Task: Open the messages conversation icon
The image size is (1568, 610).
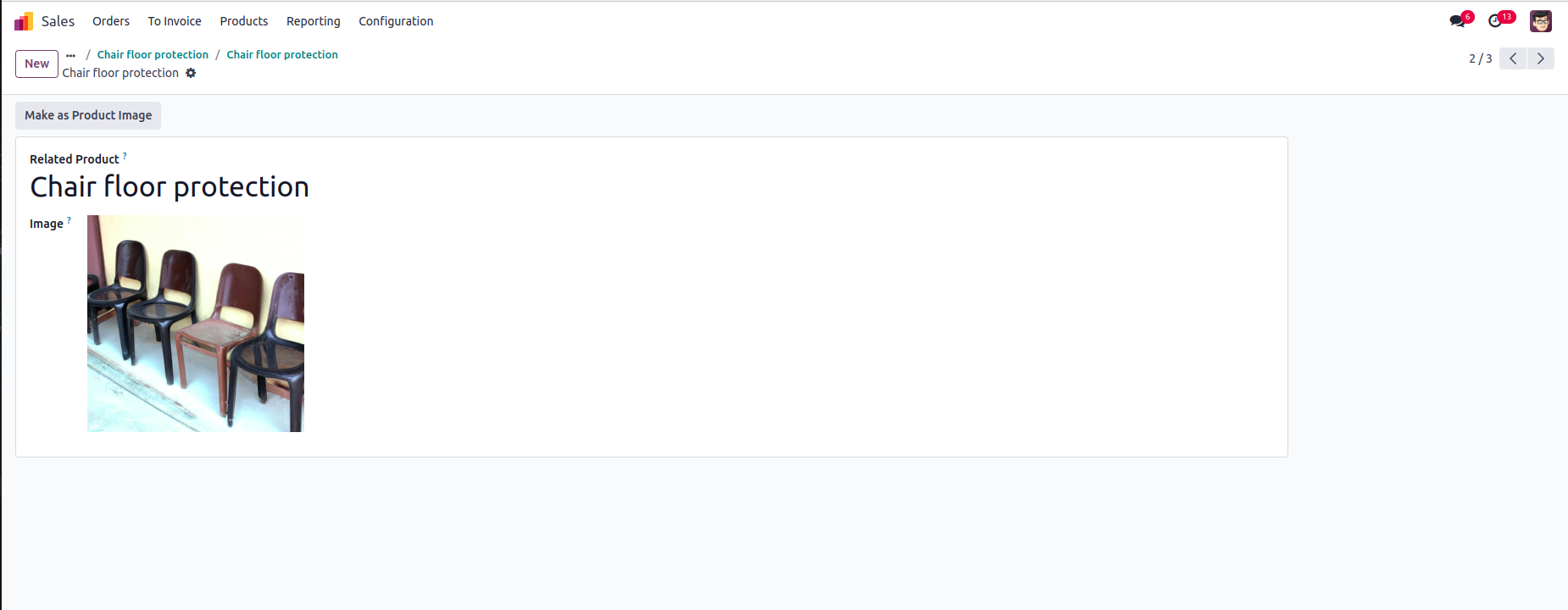Action: (x=1457, y=21)
